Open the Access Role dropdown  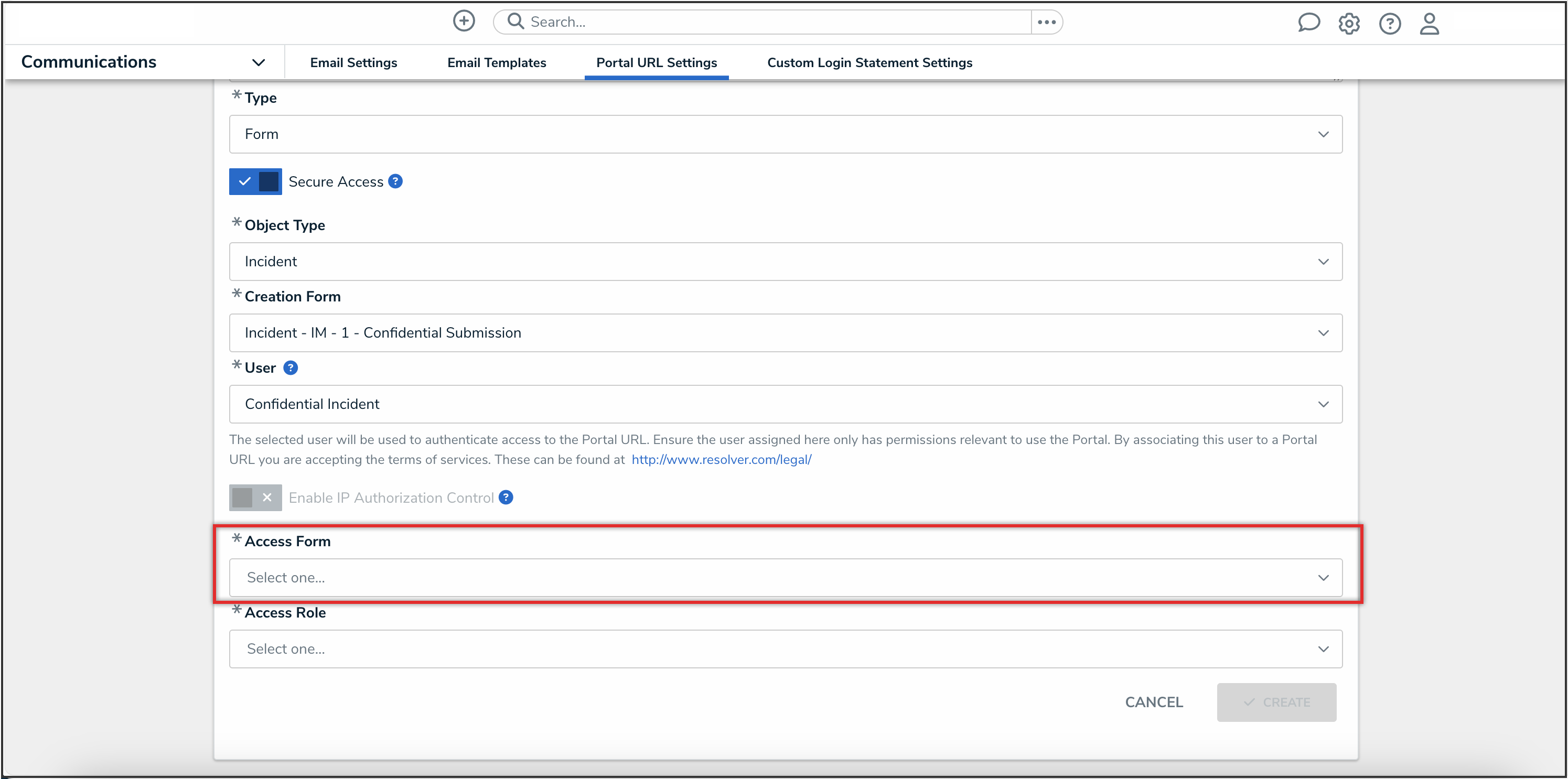tap(785, 649)
